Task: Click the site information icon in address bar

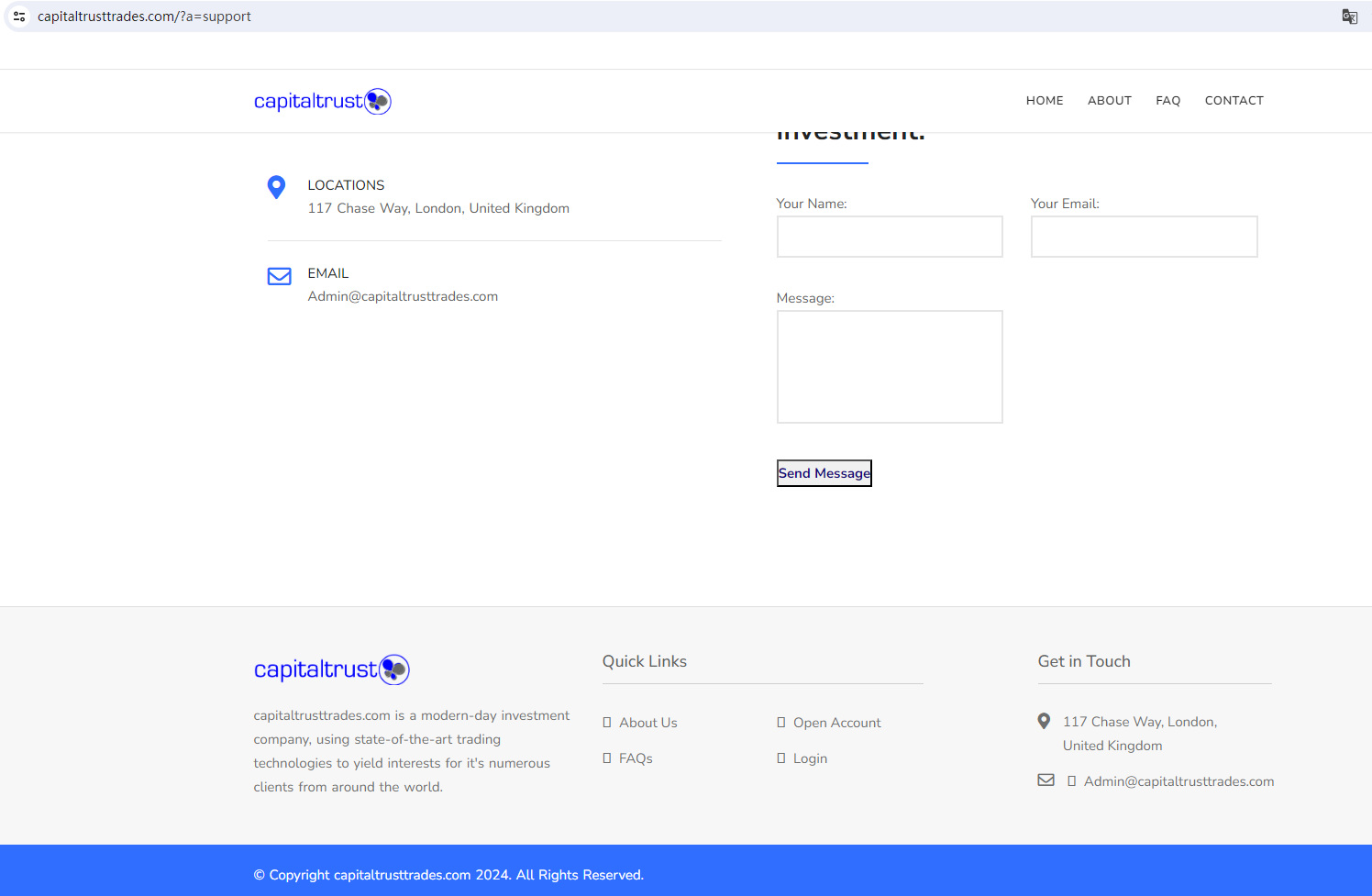Action: coord(19,17)
